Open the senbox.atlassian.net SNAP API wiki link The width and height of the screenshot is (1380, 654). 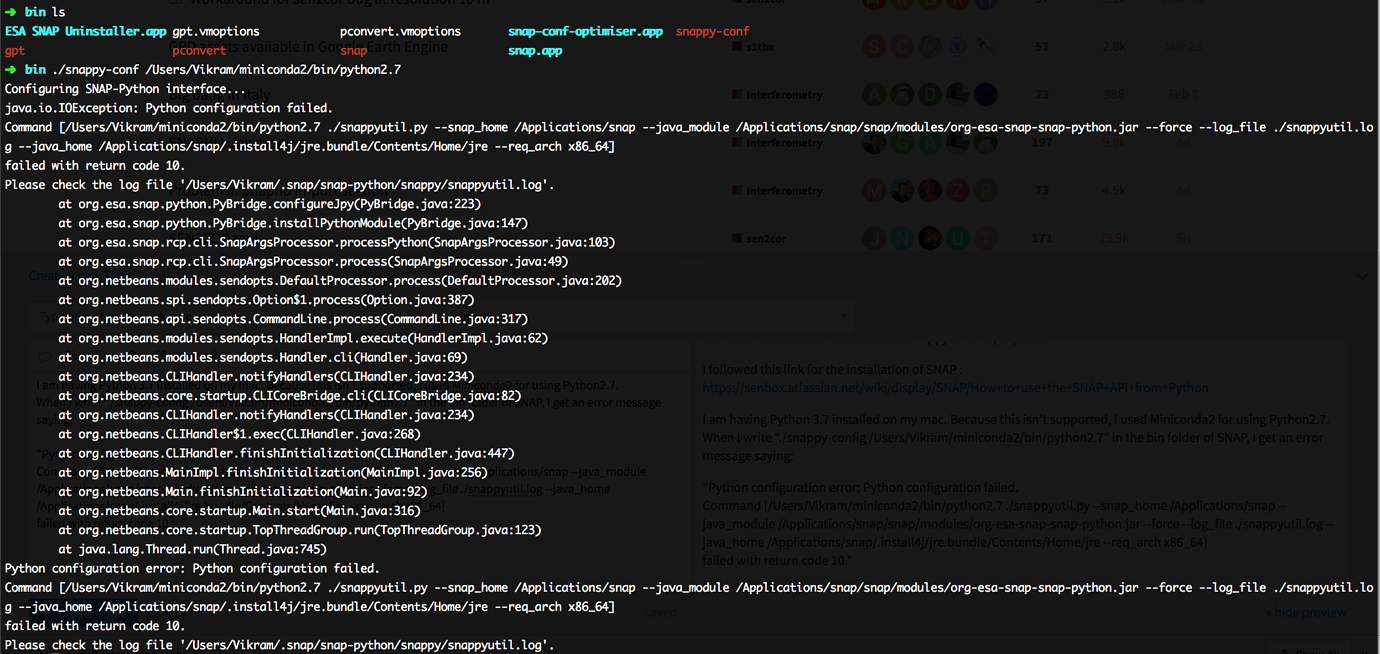point(955,387)
